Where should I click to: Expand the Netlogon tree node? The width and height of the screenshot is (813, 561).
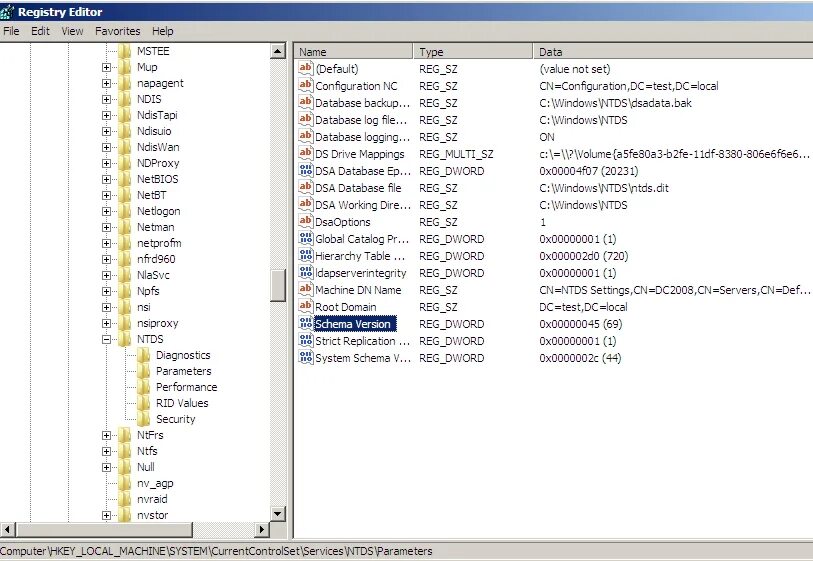coord(106,212)
